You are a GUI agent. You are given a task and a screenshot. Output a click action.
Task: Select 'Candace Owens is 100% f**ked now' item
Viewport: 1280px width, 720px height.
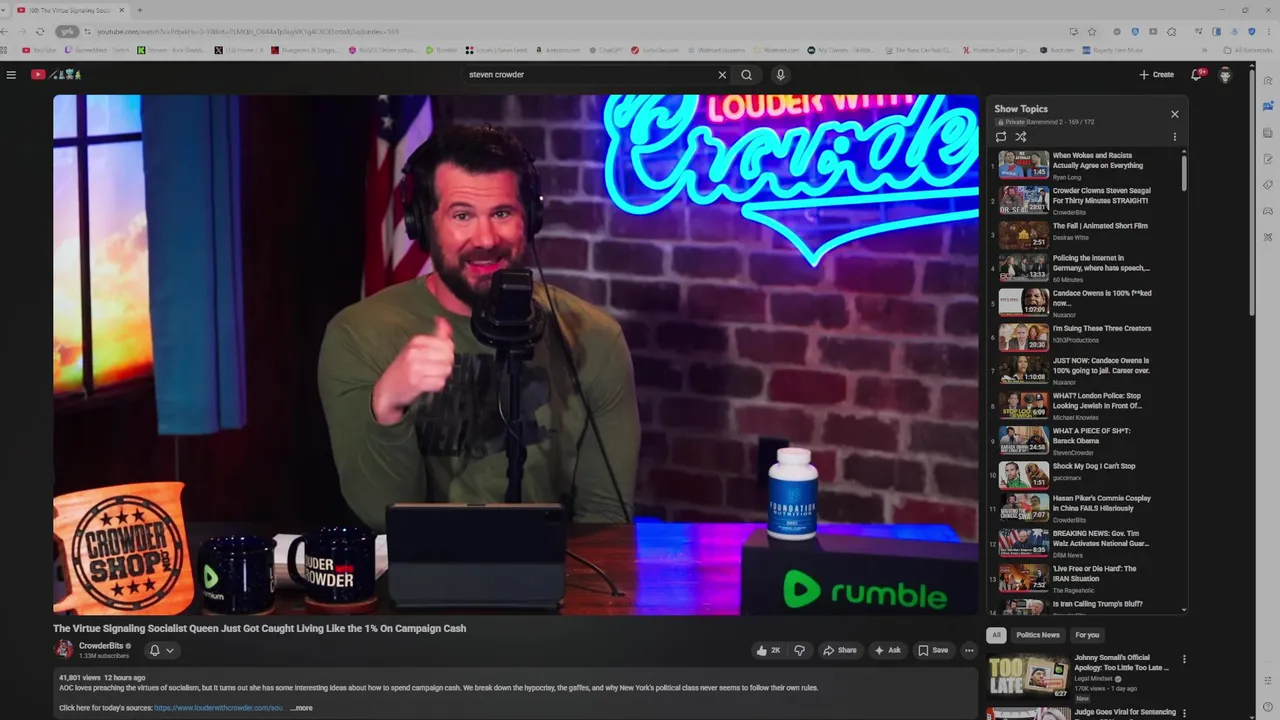coord(1085,303)
